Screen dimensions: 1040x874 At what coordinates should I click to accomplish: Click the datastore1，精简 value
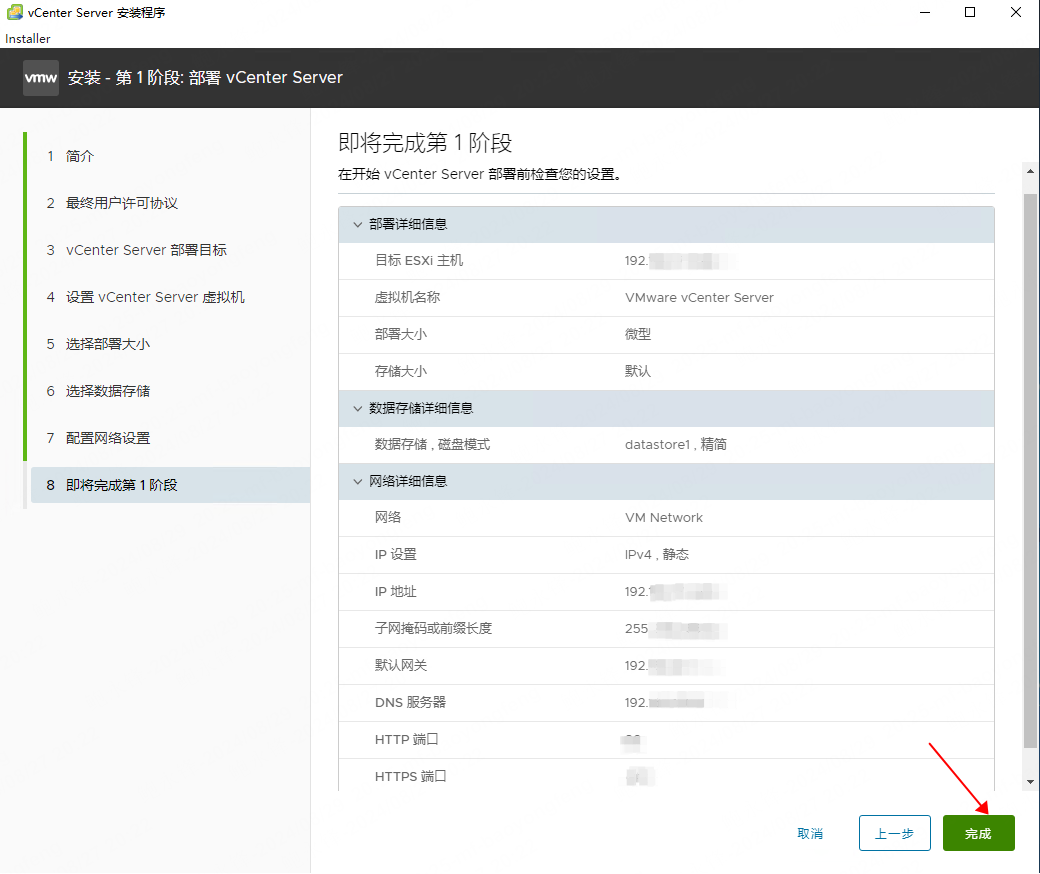676,444
